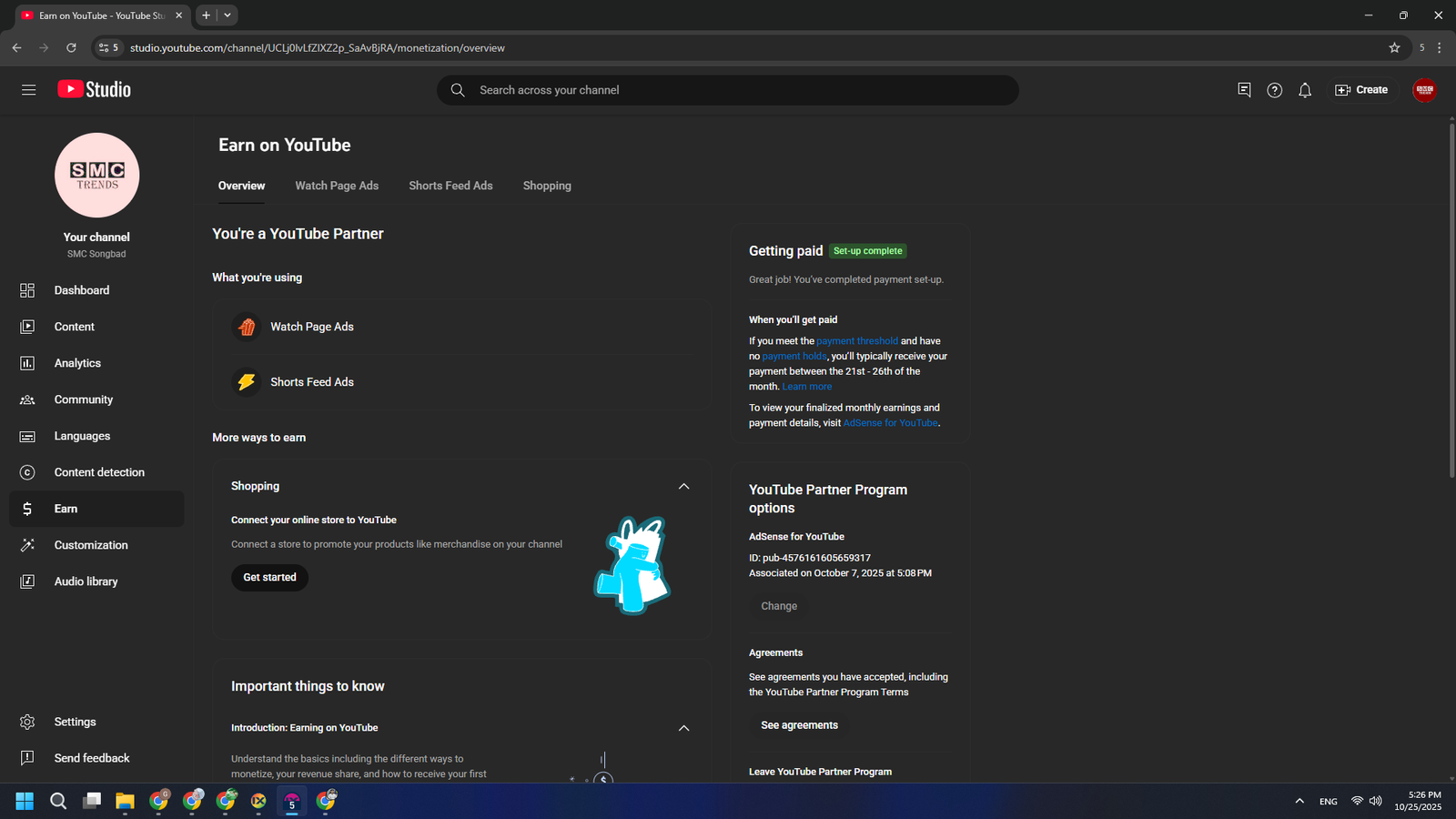Click the Watch Page Ads icon under What you're using
This screenshot has height=819, width=1456.
247,327
